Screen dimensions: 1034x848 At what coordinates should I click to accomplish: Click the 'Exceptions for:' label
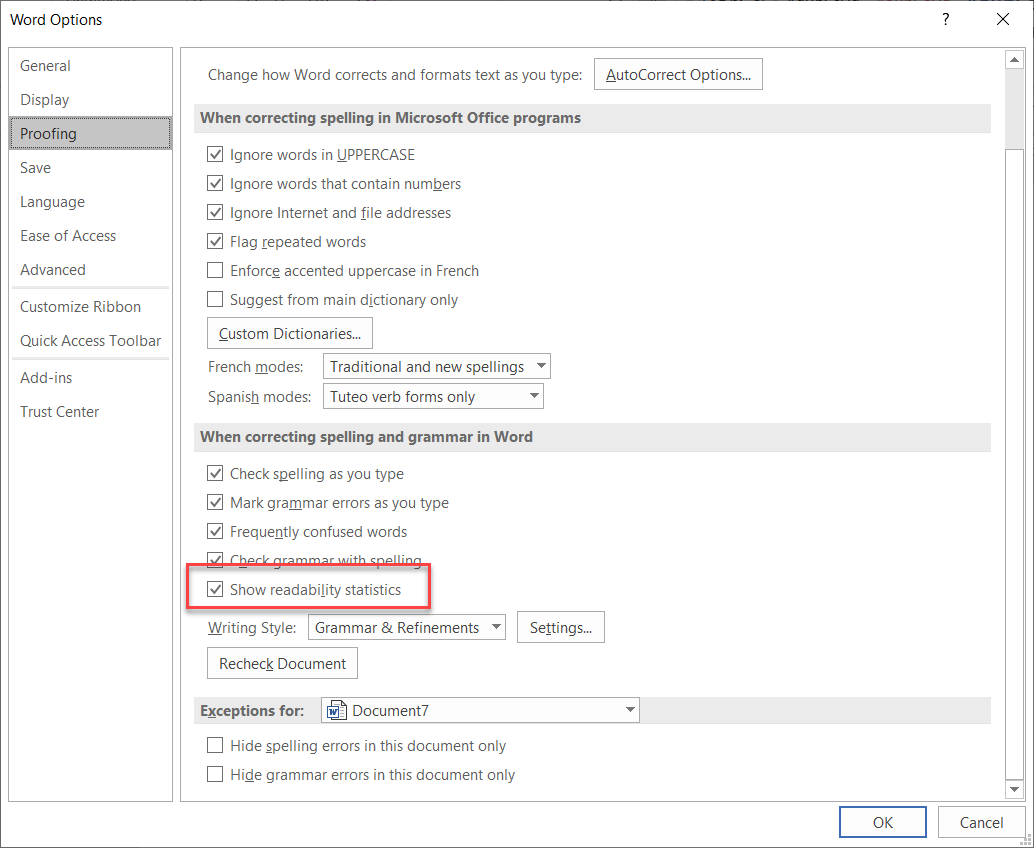pos(252,711)
